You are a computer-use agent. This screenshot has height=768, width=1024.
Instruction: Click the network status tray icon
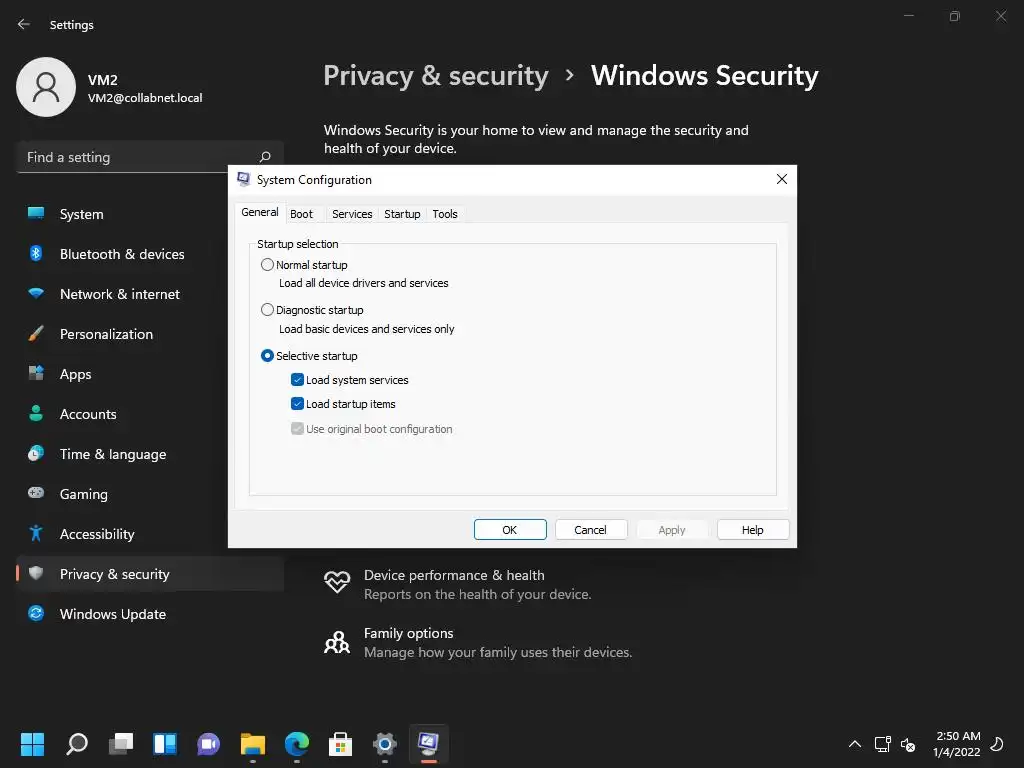click(x=882, y=744)
